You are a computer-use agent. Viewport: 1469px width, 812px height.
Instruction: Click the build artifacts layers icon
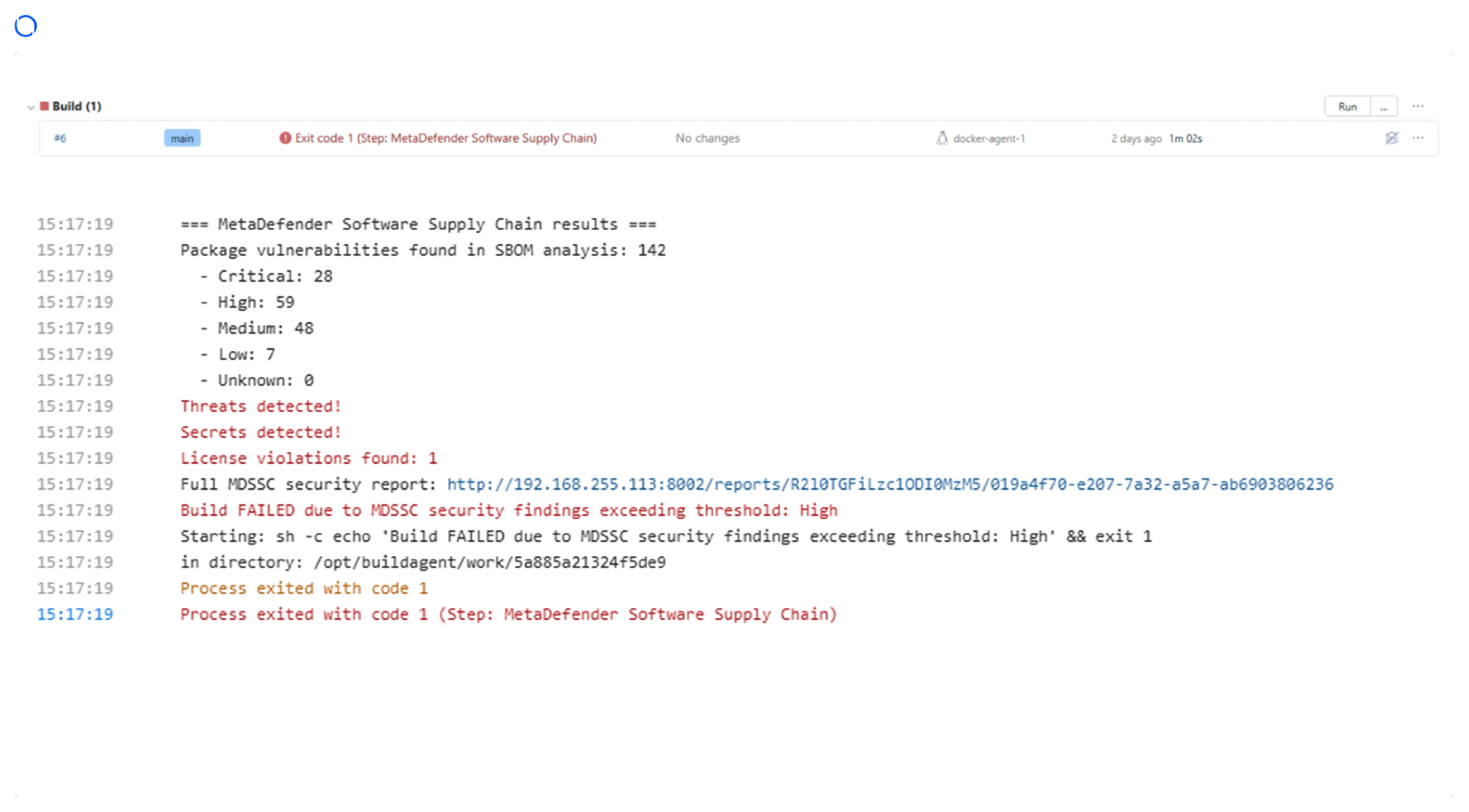click(1392, 138)
